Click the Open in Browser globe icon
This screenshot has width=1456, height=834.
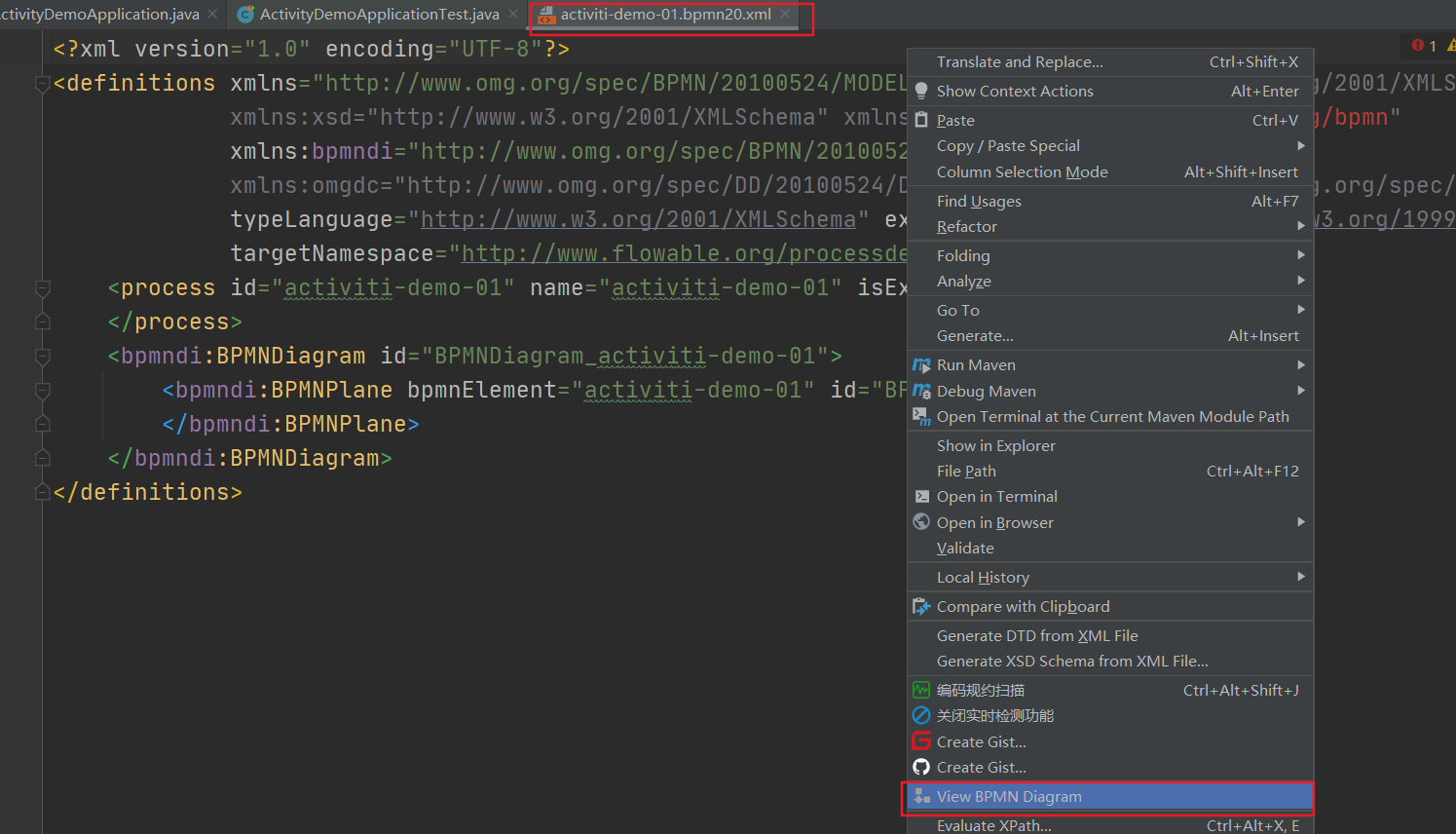pos(921,521)
